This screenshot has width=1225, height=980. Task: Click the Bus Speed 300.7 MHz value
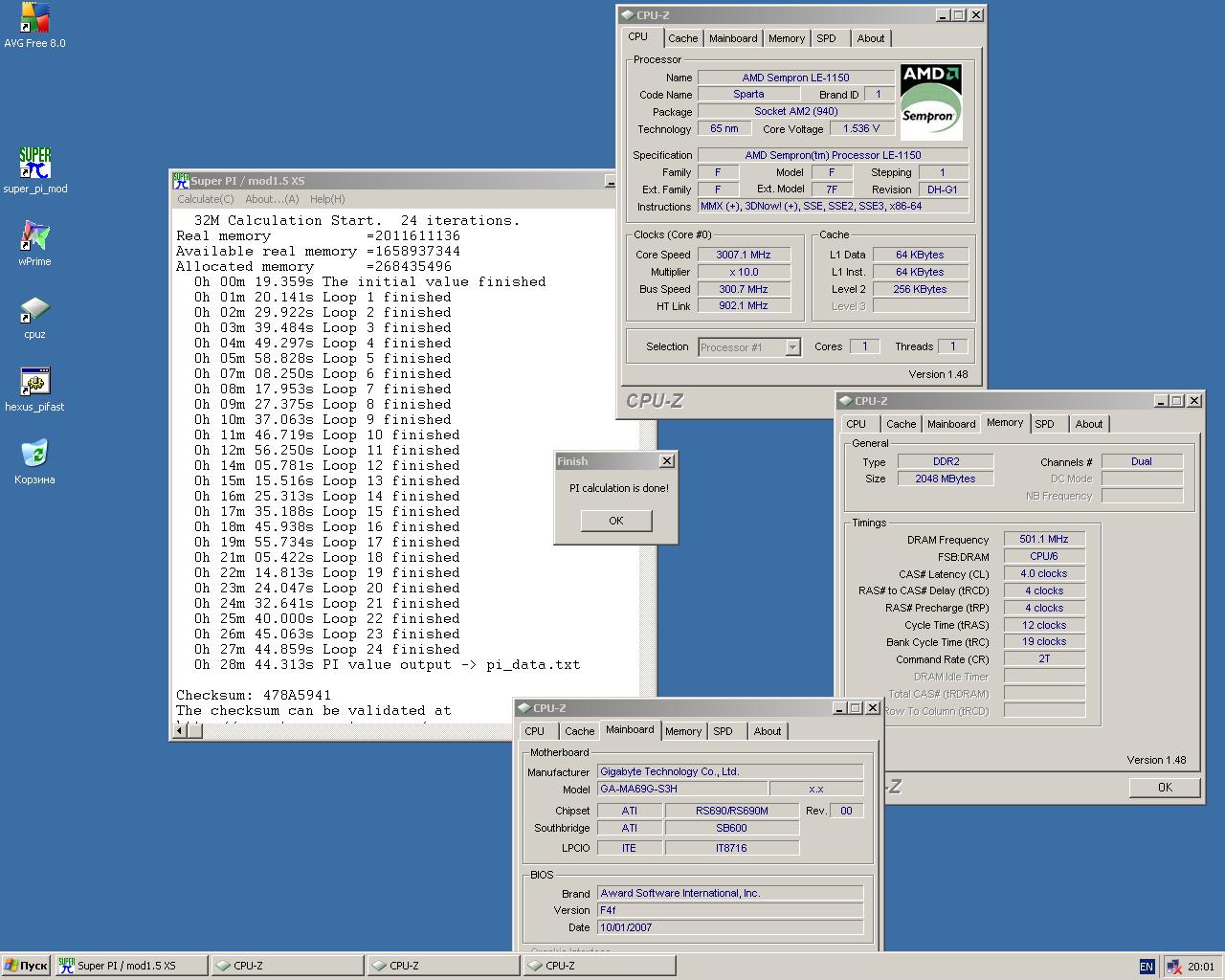point(744,289)
